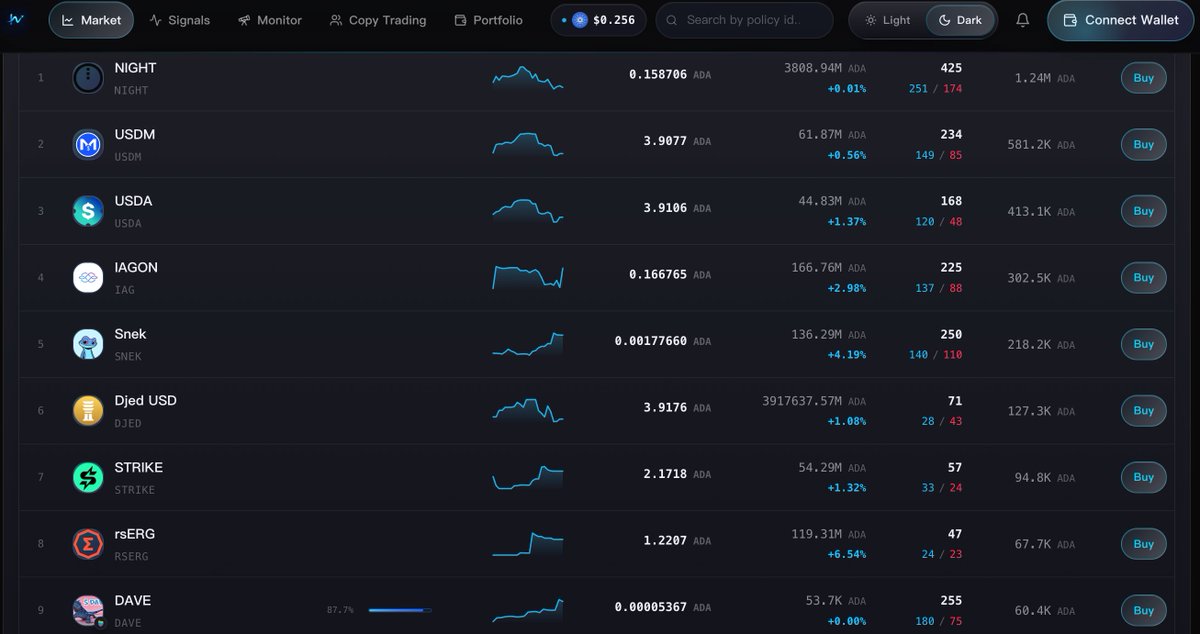Click the rsERG token icon

[88, 544]
